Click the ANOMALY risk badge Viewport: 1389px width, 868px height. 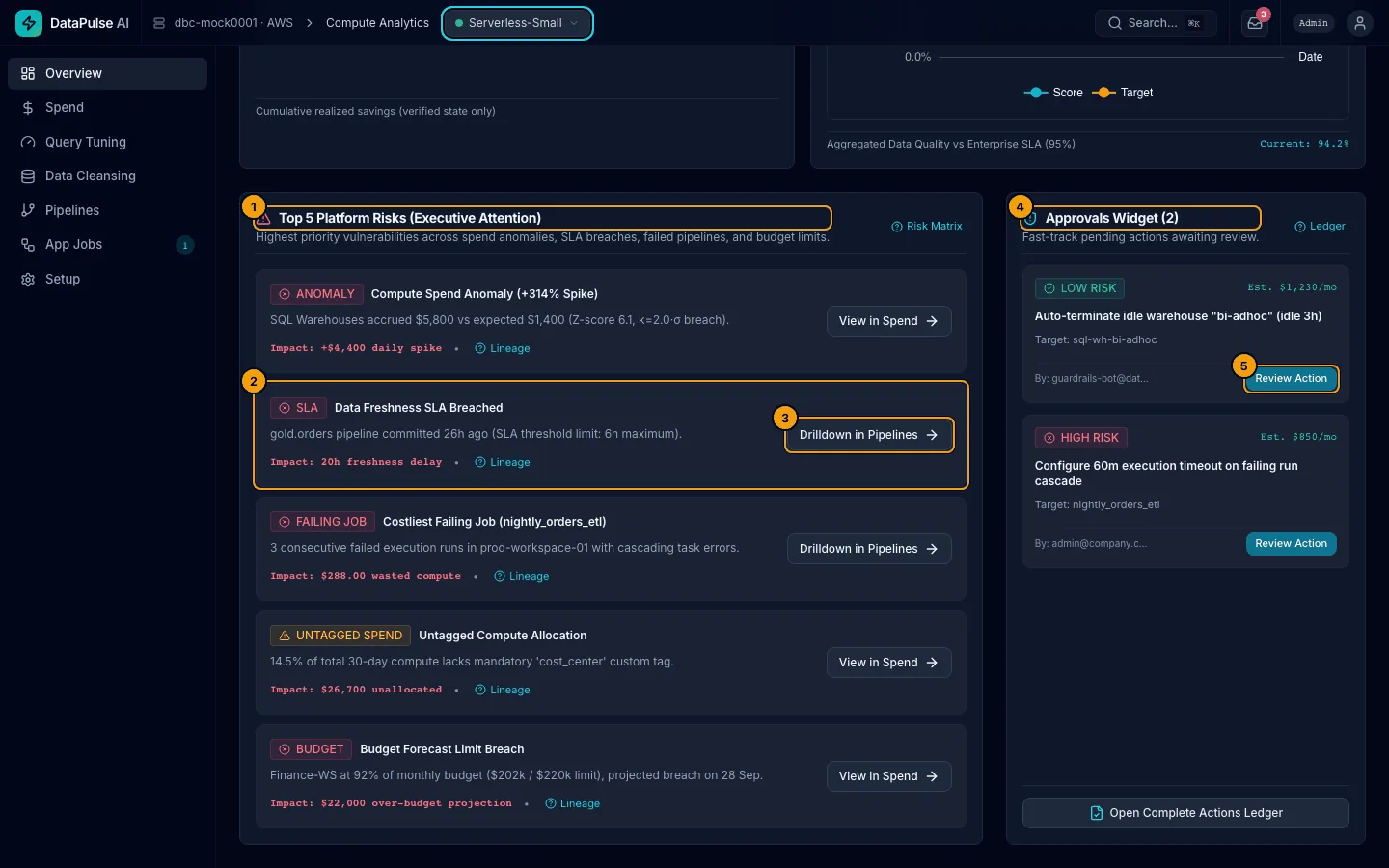pos(316,294)
